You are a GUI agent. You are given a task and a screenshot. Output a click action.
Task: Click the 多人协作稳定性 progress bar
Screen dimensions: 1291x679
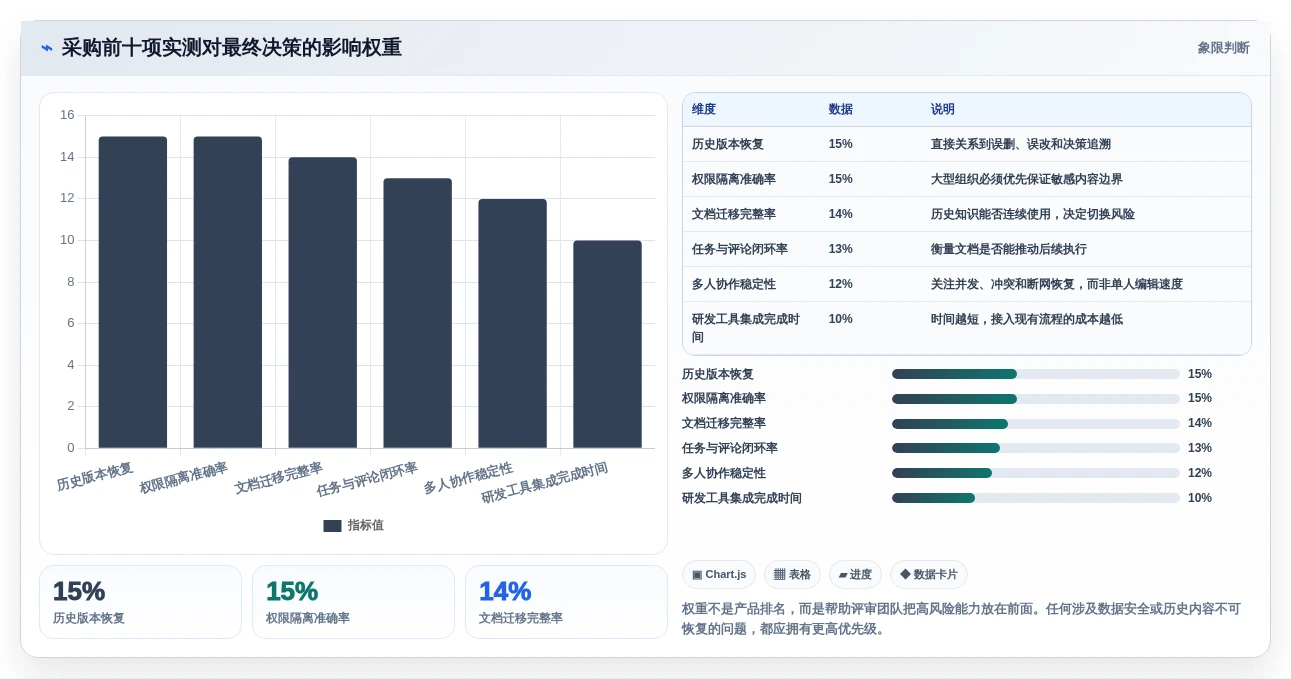point(1036,473)
